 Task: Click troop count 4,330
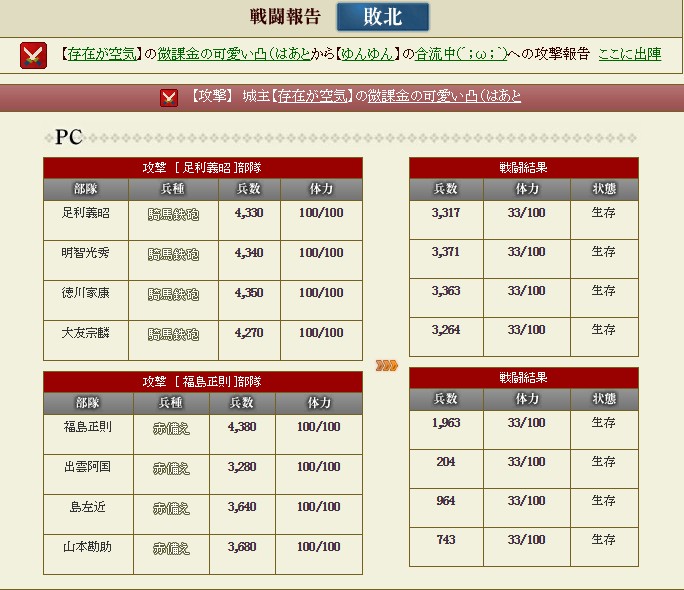click(x=249, y=213)
